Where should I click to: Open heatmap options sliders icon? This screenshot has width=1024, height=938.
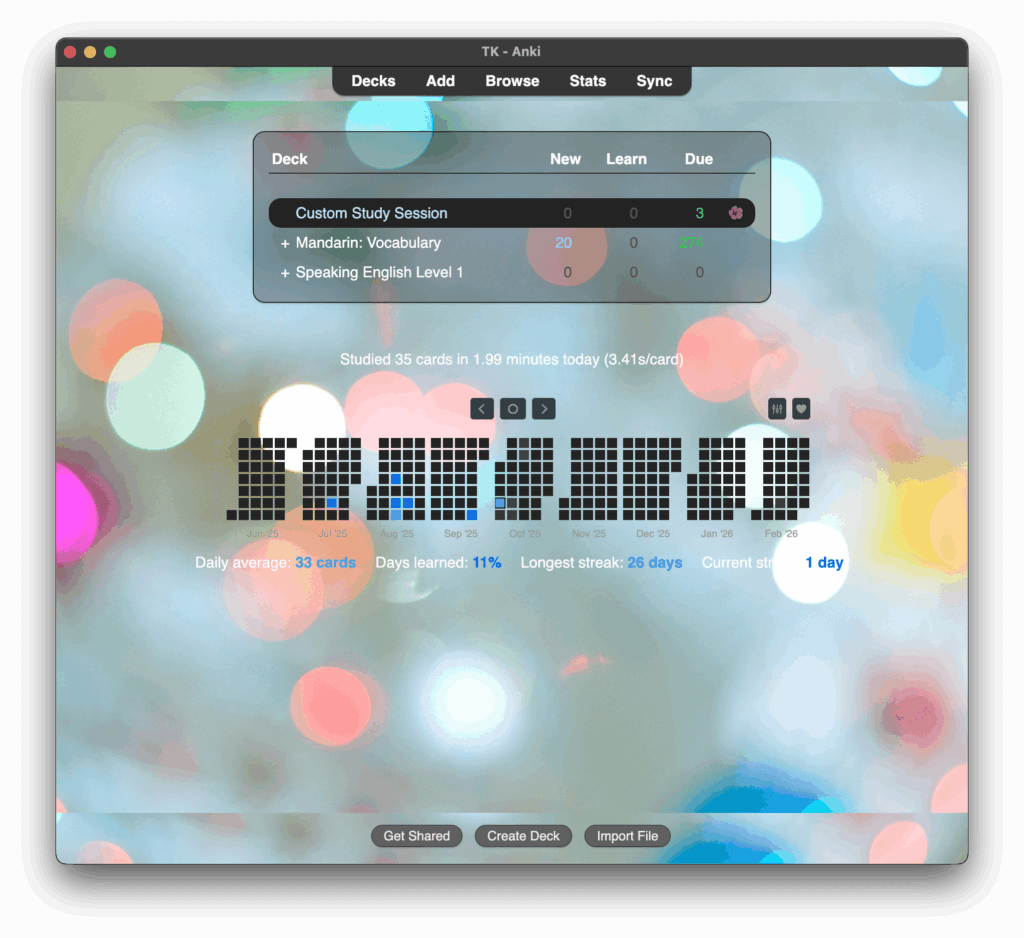pyautogui.click(x=777, y=409)
